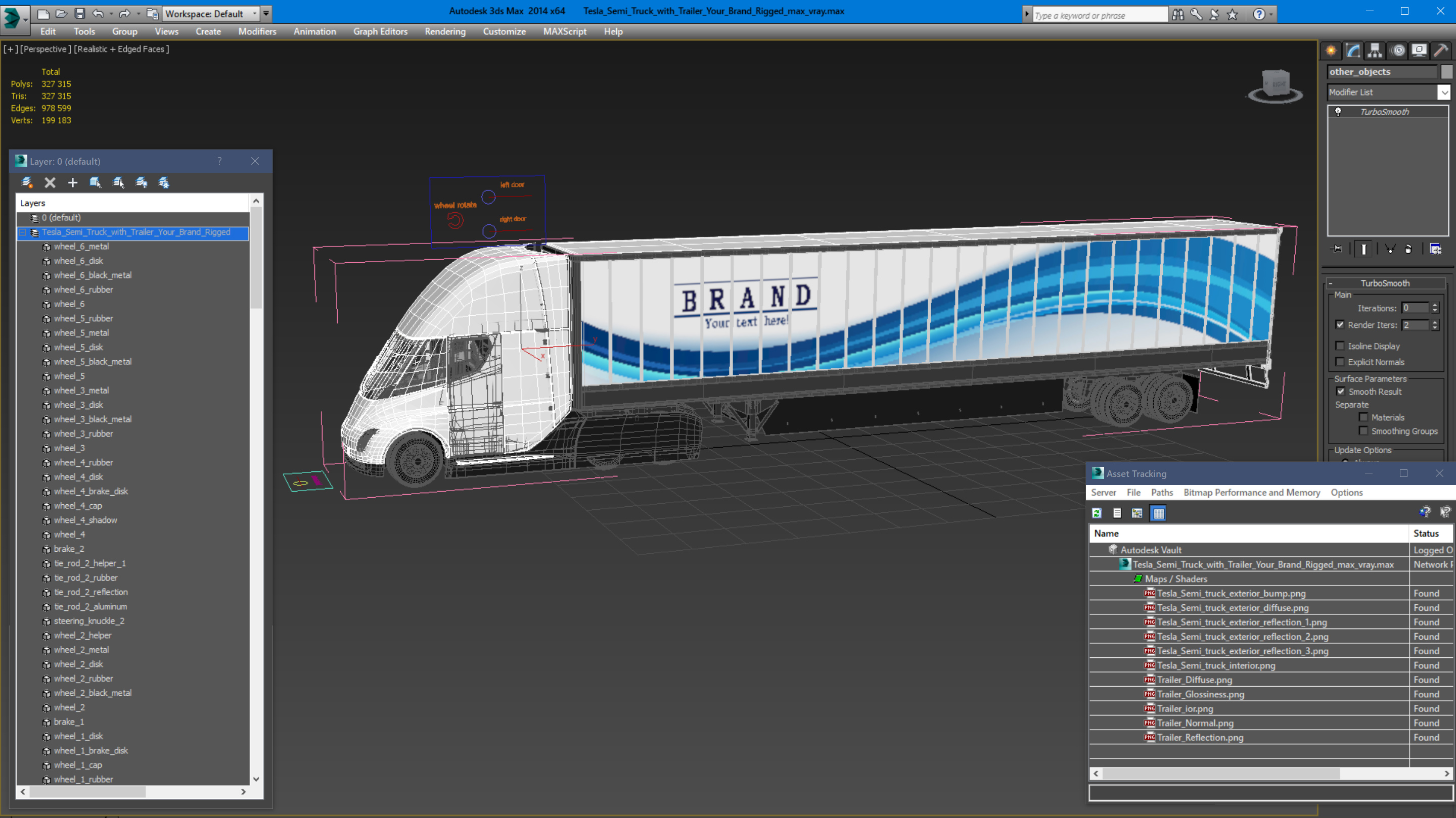
Task: Click the Redo arrow icon
Action: point(124,13)
